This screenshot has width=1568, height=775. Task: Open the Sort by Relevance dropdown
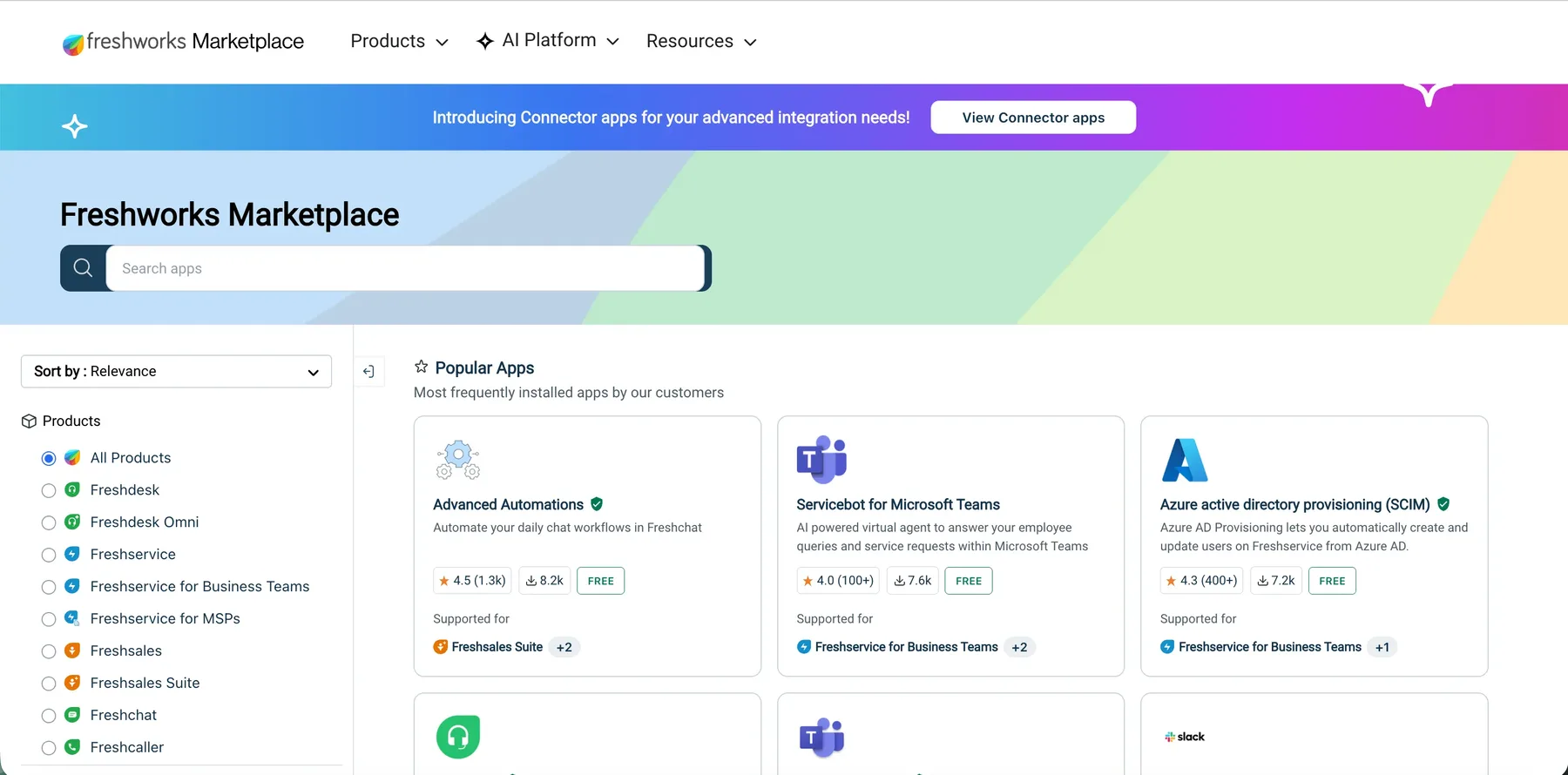point(176,371)
